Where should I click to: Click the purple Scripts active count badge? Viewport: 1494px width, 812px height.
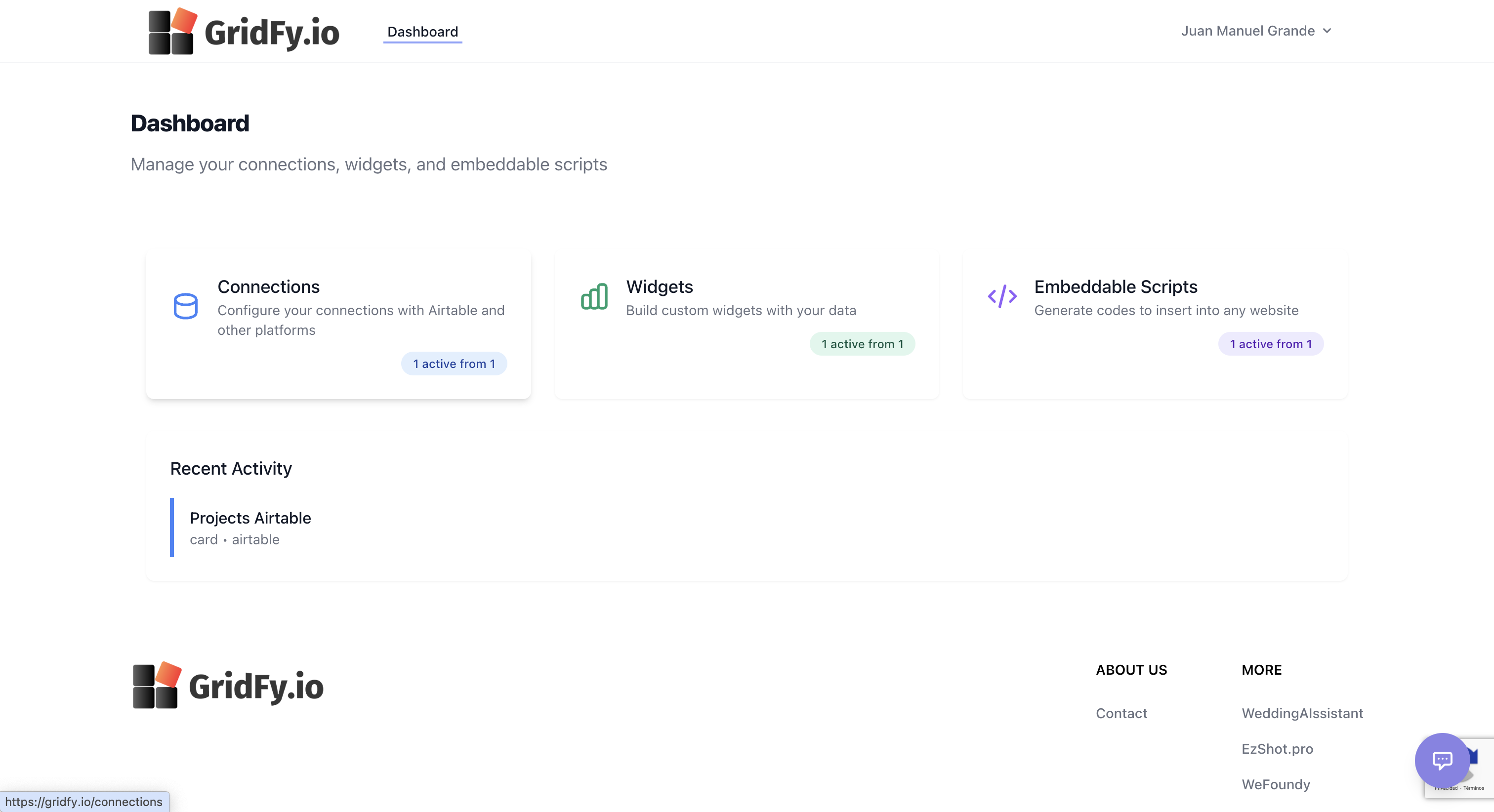click(x=1270, y=344)
